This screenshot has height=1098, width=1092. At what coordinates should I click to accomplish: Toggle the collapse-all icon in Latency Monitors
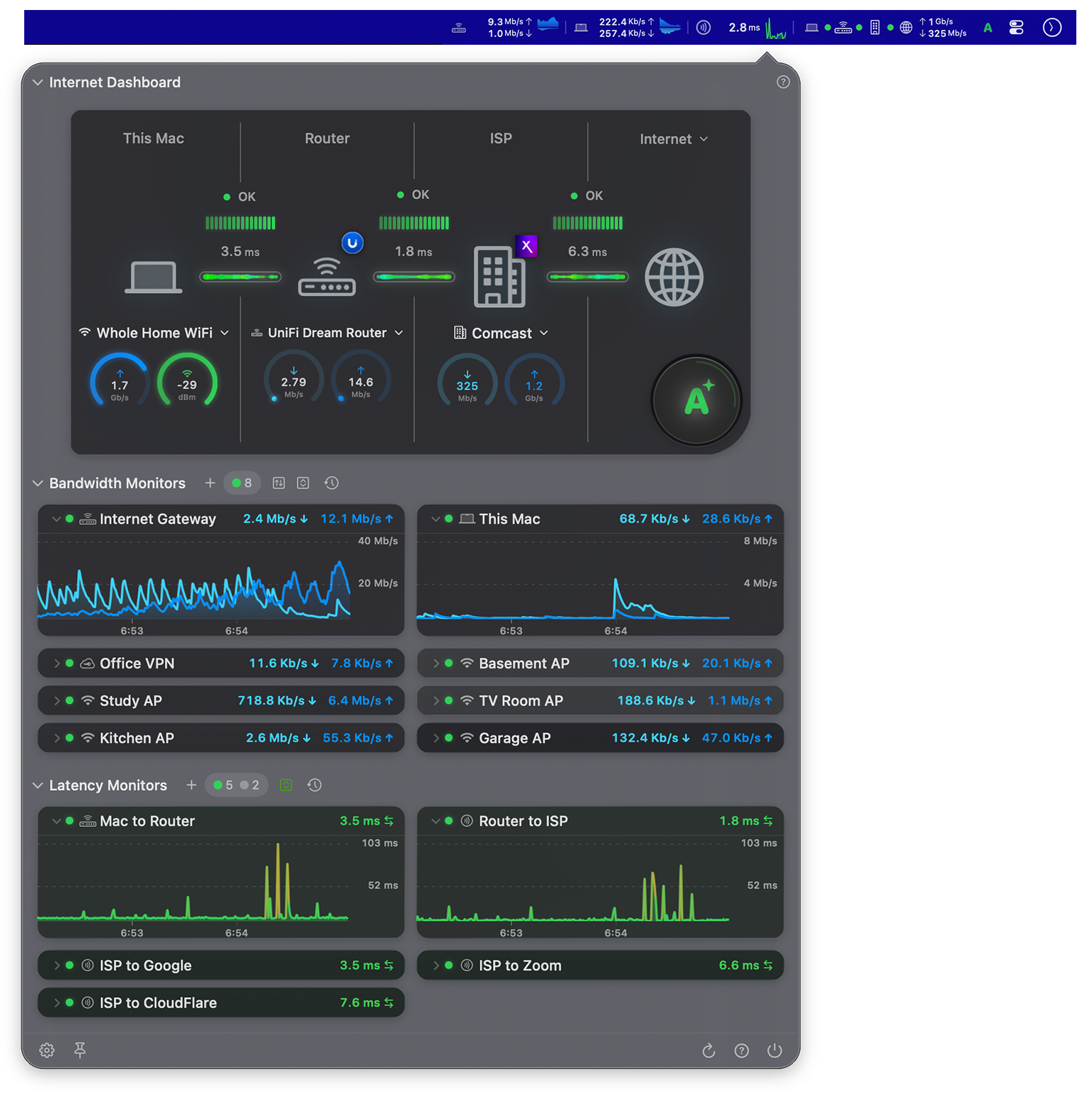point(286,785)
